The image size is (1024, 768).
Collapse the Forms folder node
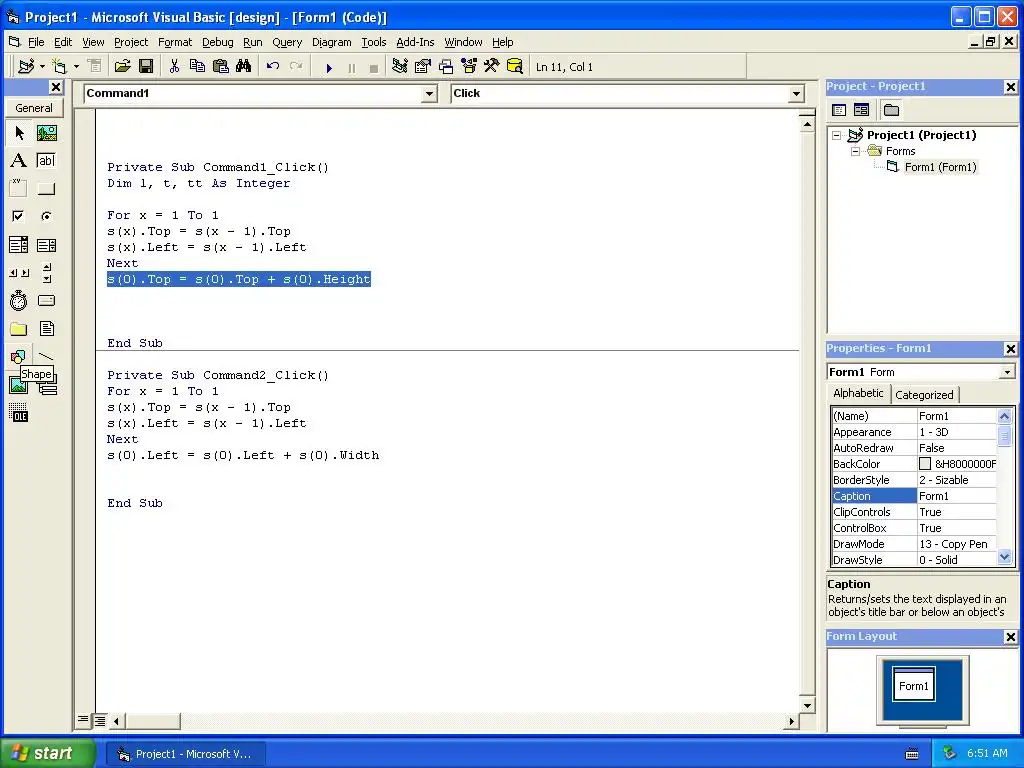[856, 152]
